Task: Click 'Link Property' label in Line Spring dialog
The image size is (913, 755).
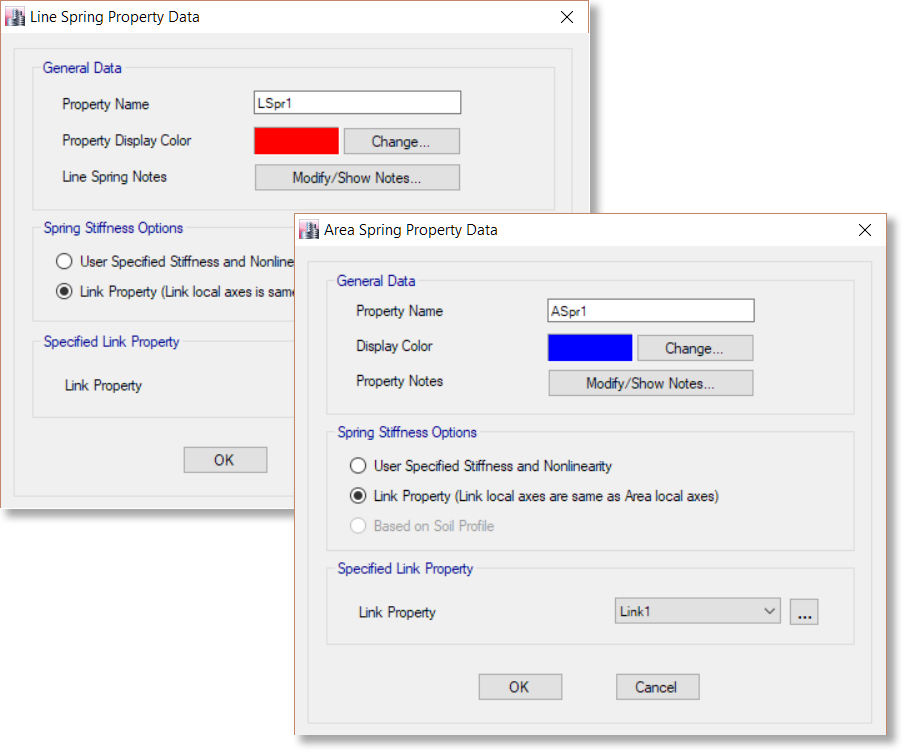Action: [x=104, y=385]
